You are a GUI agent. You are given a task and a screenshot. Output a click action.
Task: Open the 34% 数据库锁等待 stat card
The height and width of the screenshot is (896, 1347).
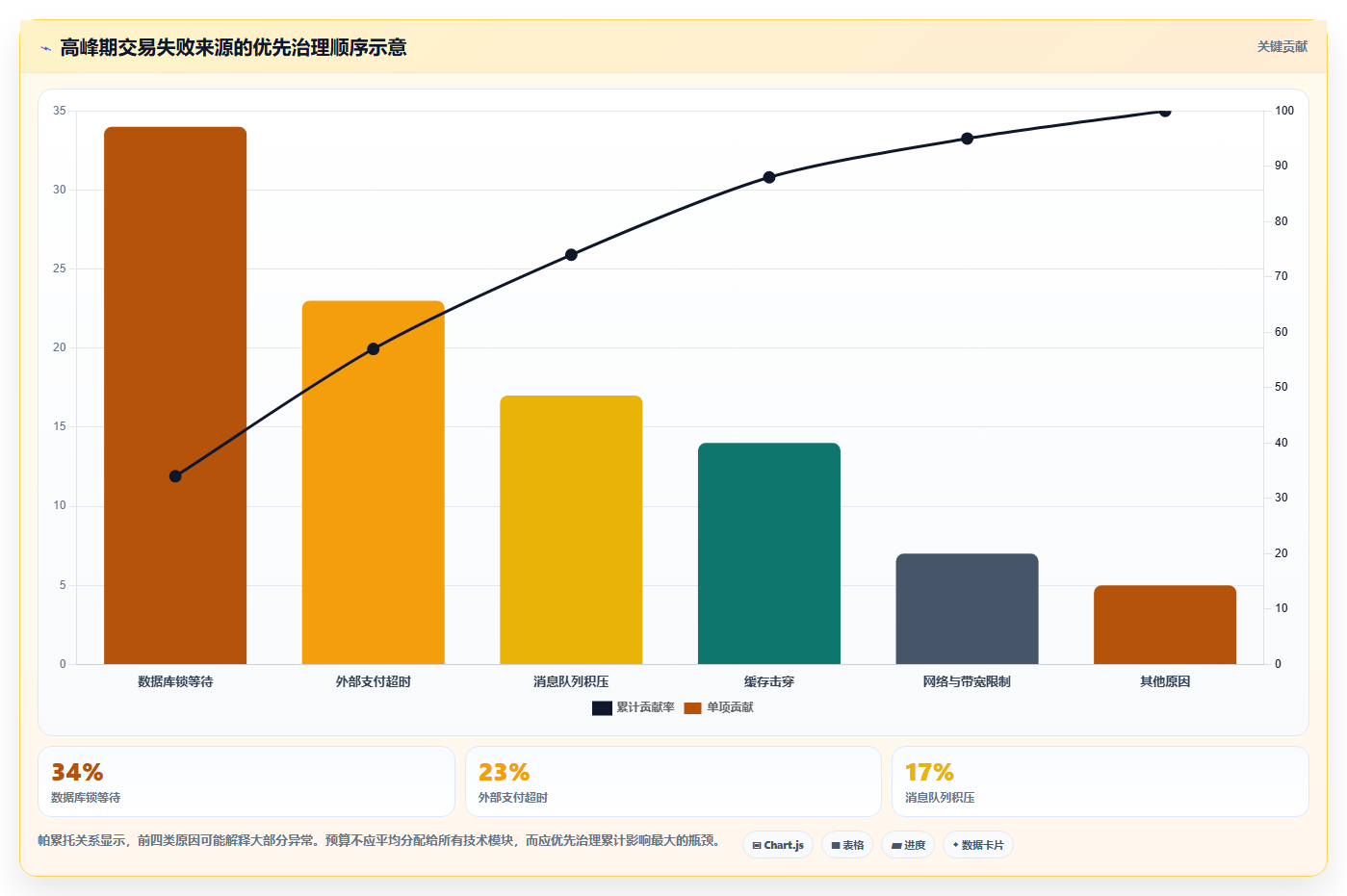pyautogui.click(x=246, y=781)
